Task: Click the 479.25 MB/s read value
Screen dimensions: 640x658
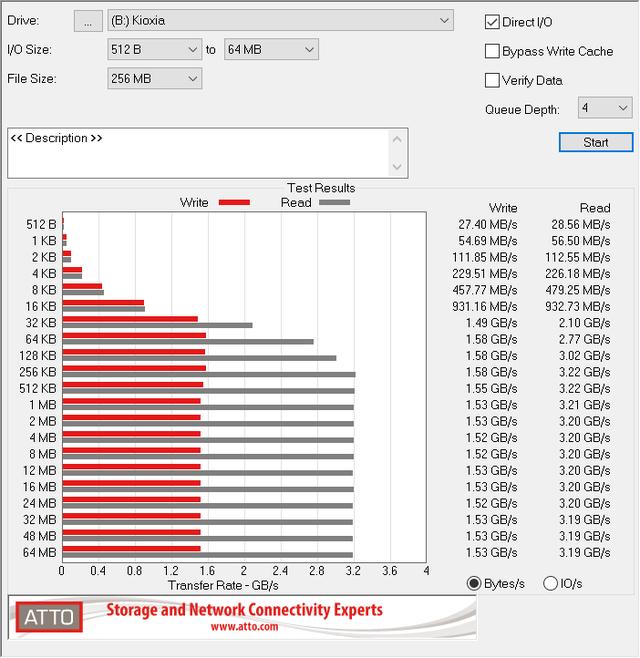Action: pyautogui.click(x=577, y=290)
